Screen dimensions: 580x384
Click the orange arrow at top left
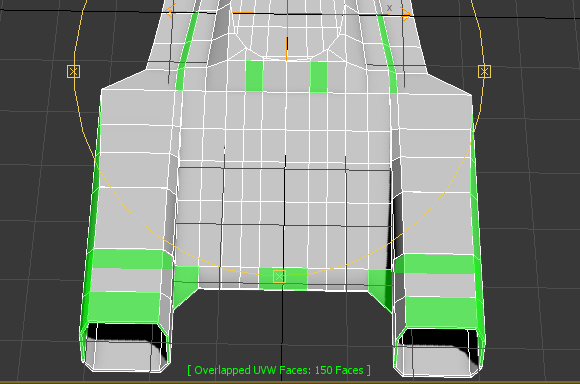tap(170, 11)
